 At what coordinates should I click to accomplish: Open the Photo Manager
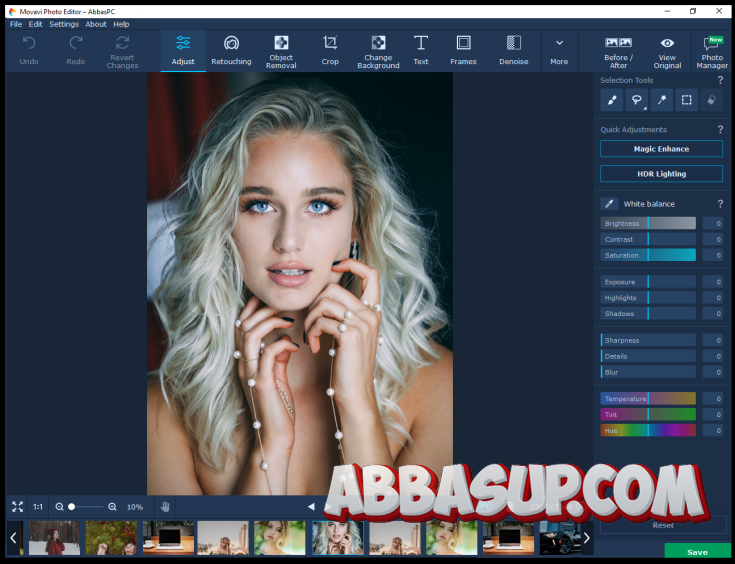712,51
